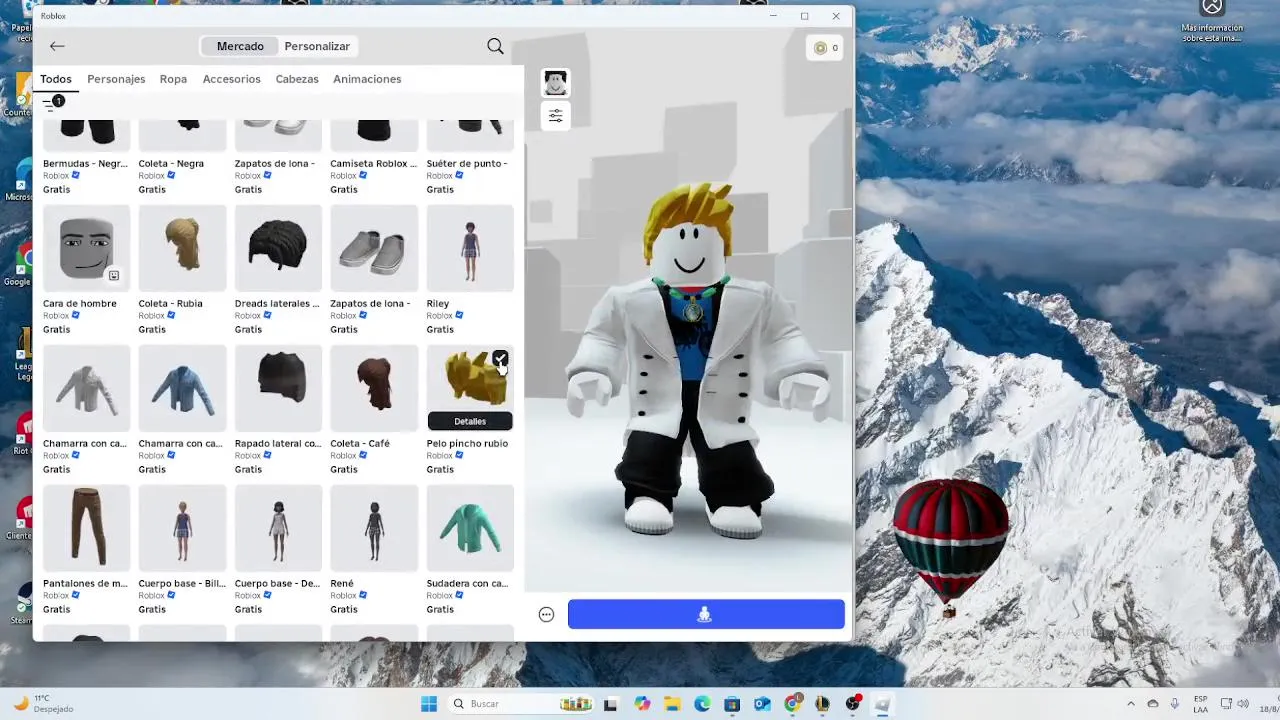This screenshot has width=1280, height=720.
Task: Switch to the Mercado toggle
Action: pyautogui.click(x=240, y=46)
